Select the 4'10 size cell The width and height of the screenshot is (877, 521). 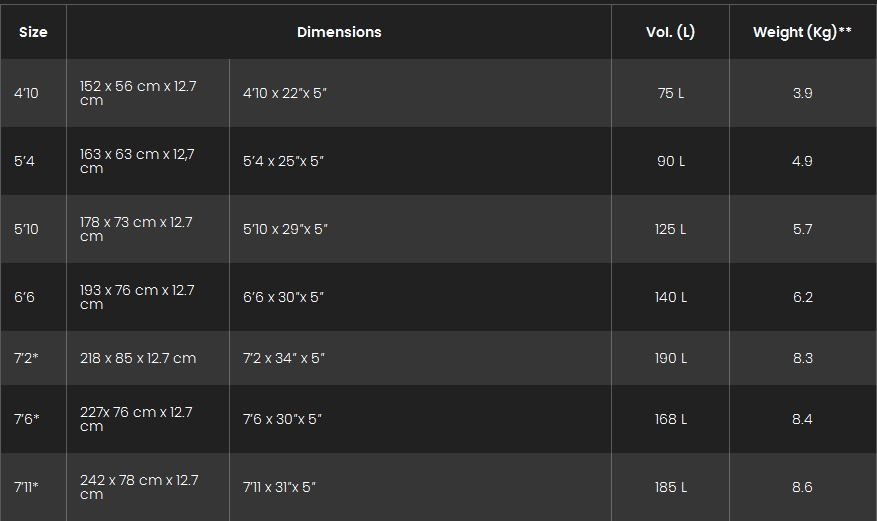click(33, 93)
